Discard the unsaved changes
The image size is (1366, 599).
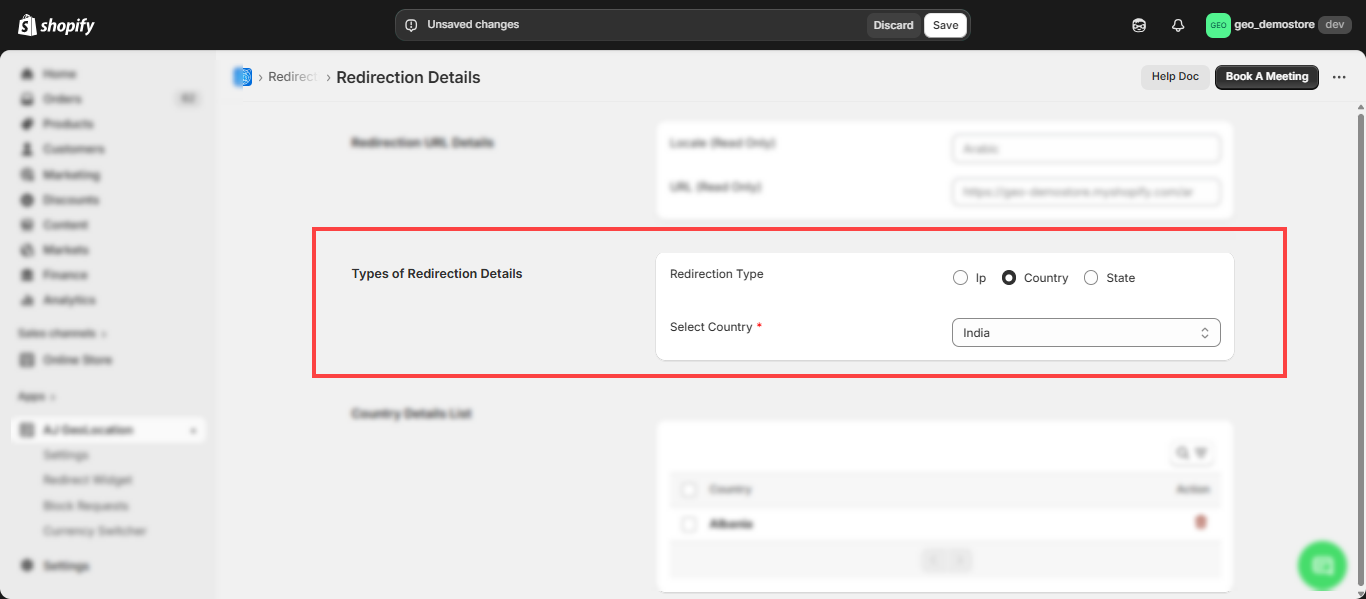pyautogui.click(x=893, y=25)
